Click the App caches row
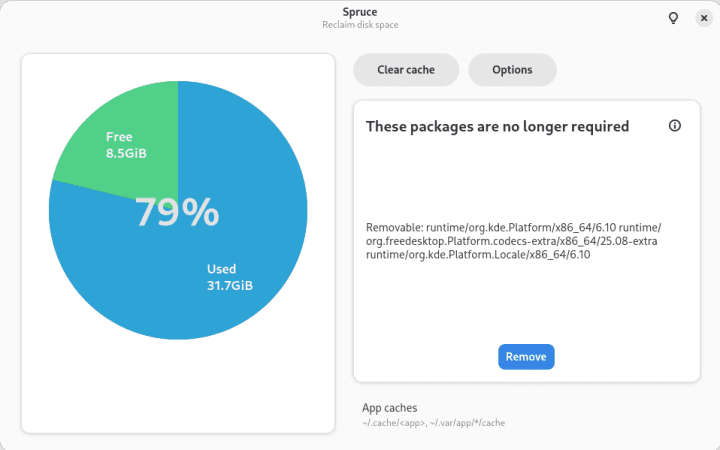Viewport: 720px width, 450px height. 390,408
